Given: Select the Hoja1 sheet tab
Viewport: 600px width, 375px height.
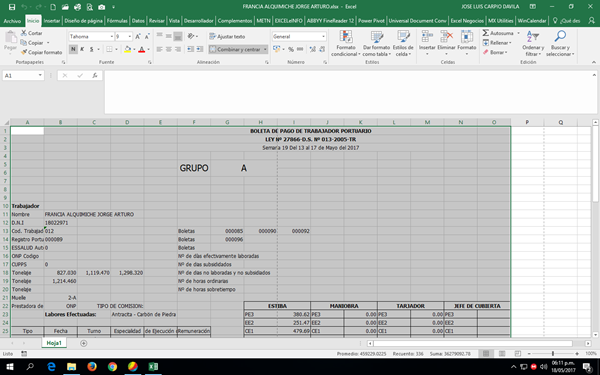Looking at the screenshot, I should tap(54, 343).
